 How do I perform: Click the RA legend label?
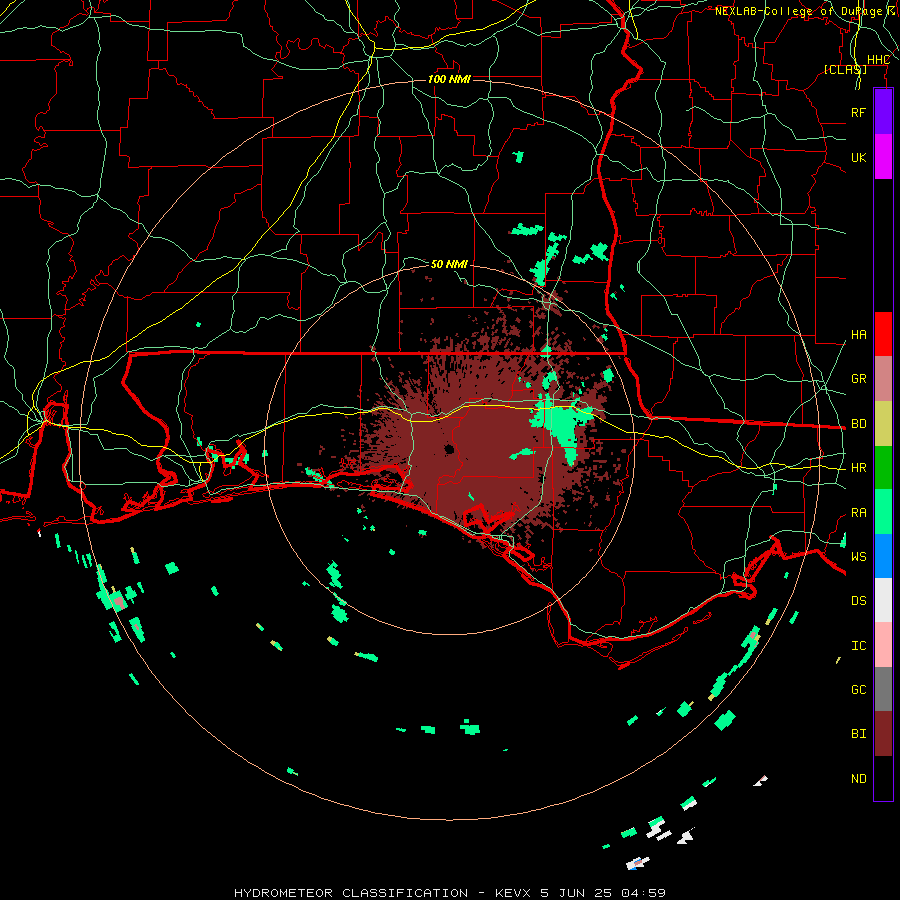(x=858, y=513)
